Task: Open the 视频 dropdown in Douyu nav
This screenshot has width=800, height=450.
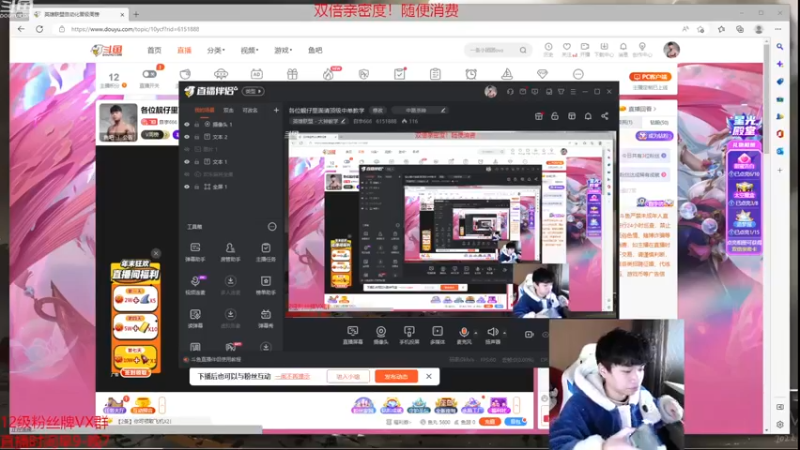Action: (x=249, y=51)
